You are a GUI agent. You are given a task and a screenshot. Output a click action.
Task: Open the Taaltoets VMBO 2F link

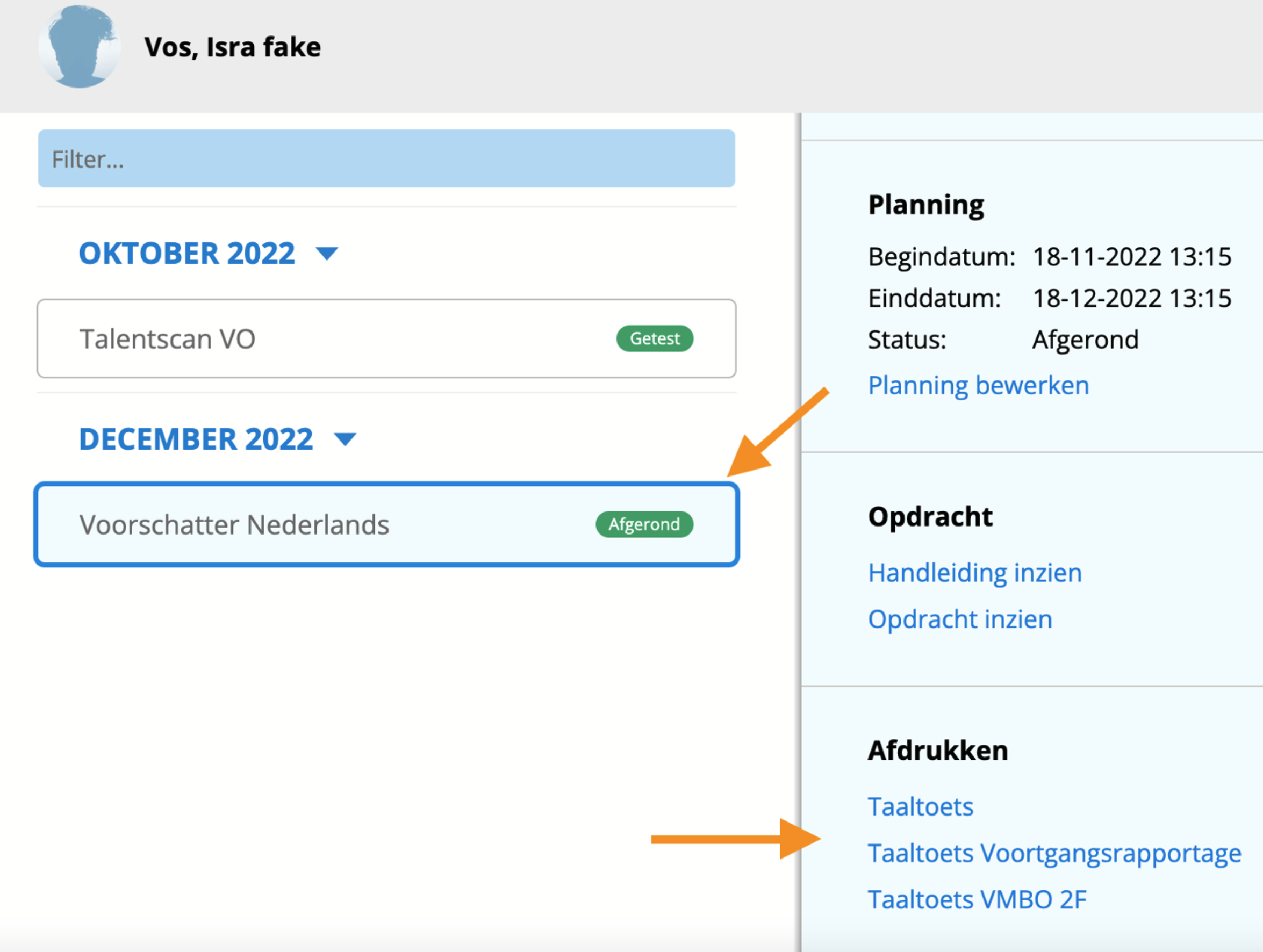[x=977, y=899]
